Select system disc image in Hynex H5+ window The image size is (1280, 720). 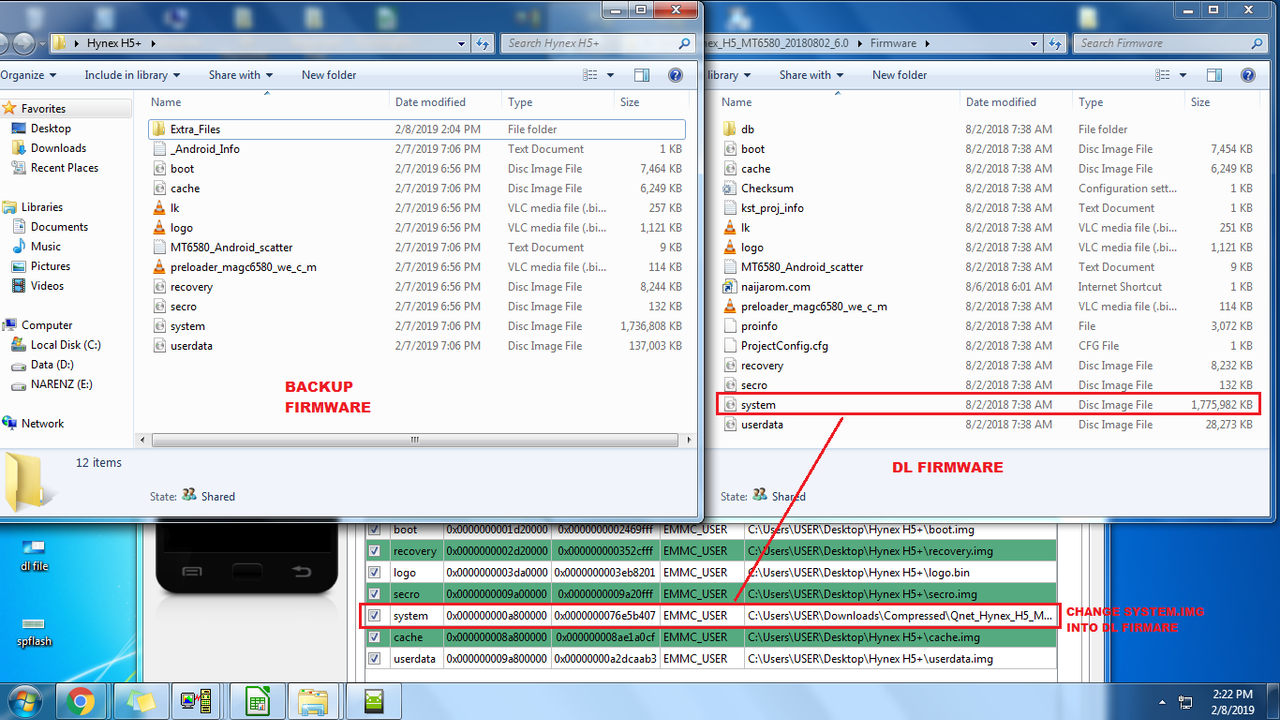pyautogui.click(x=187, y=326)
